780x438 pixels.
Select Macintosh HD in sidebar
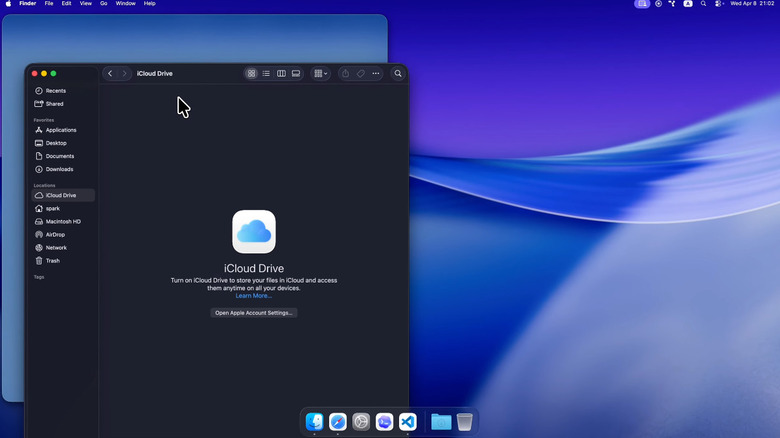click(x=63, y=221)
